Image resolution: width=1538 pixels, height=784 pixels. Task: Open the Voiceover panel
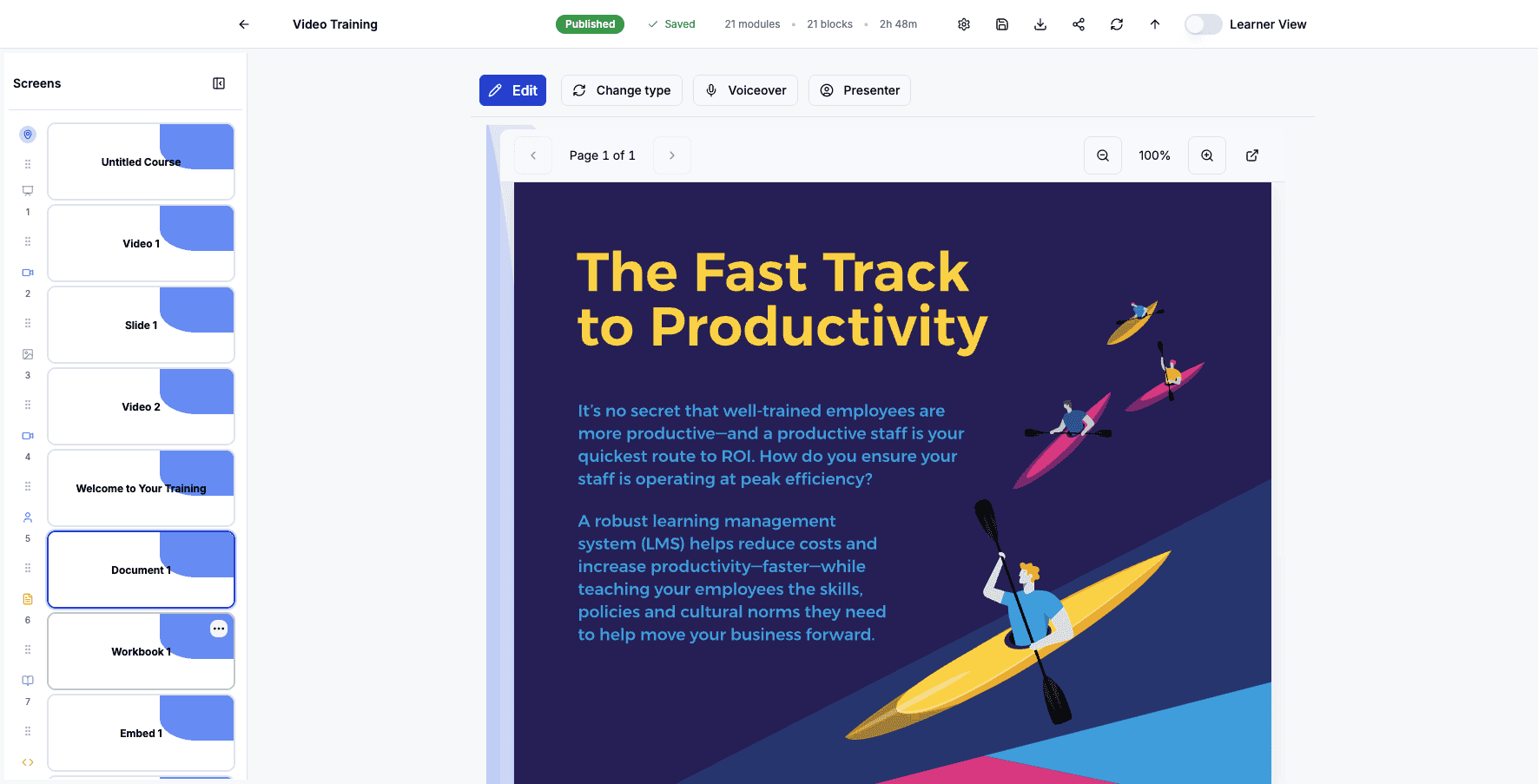pos(745,90)
